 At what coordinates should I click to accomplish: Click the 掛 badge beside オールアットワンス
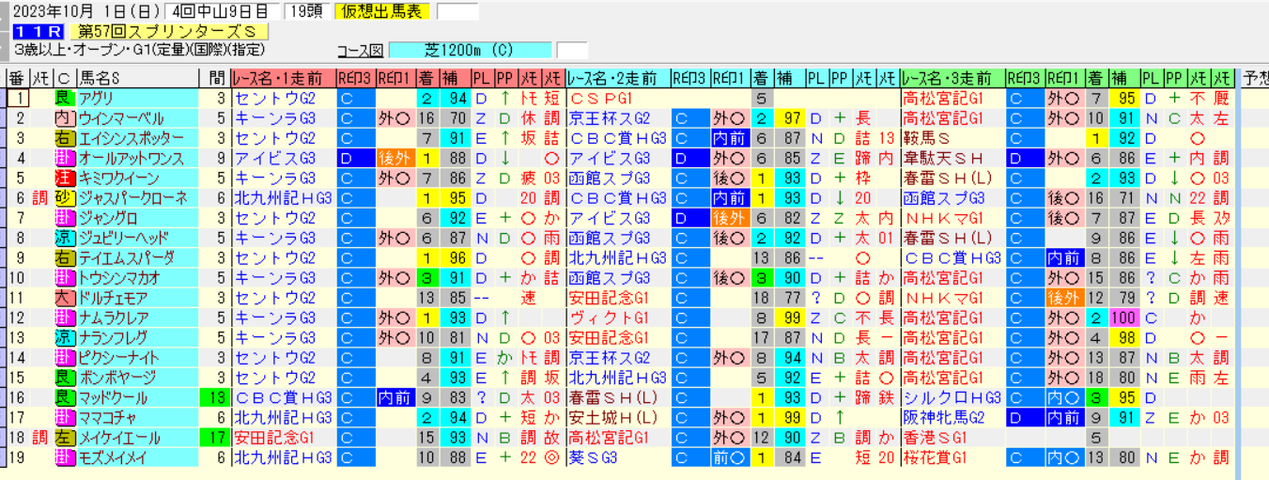point(64,158)
